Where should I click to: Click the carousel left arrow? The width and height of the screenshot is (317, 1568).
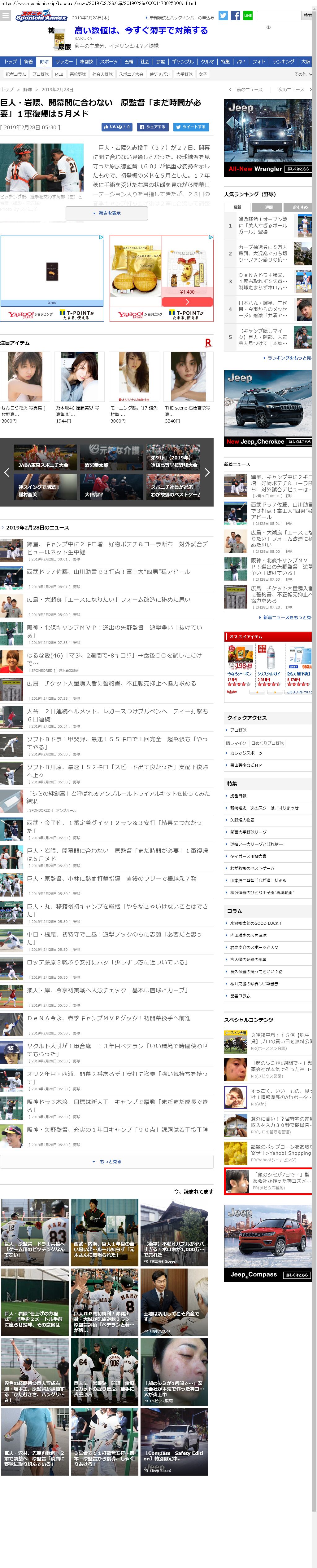pos(6,472)
